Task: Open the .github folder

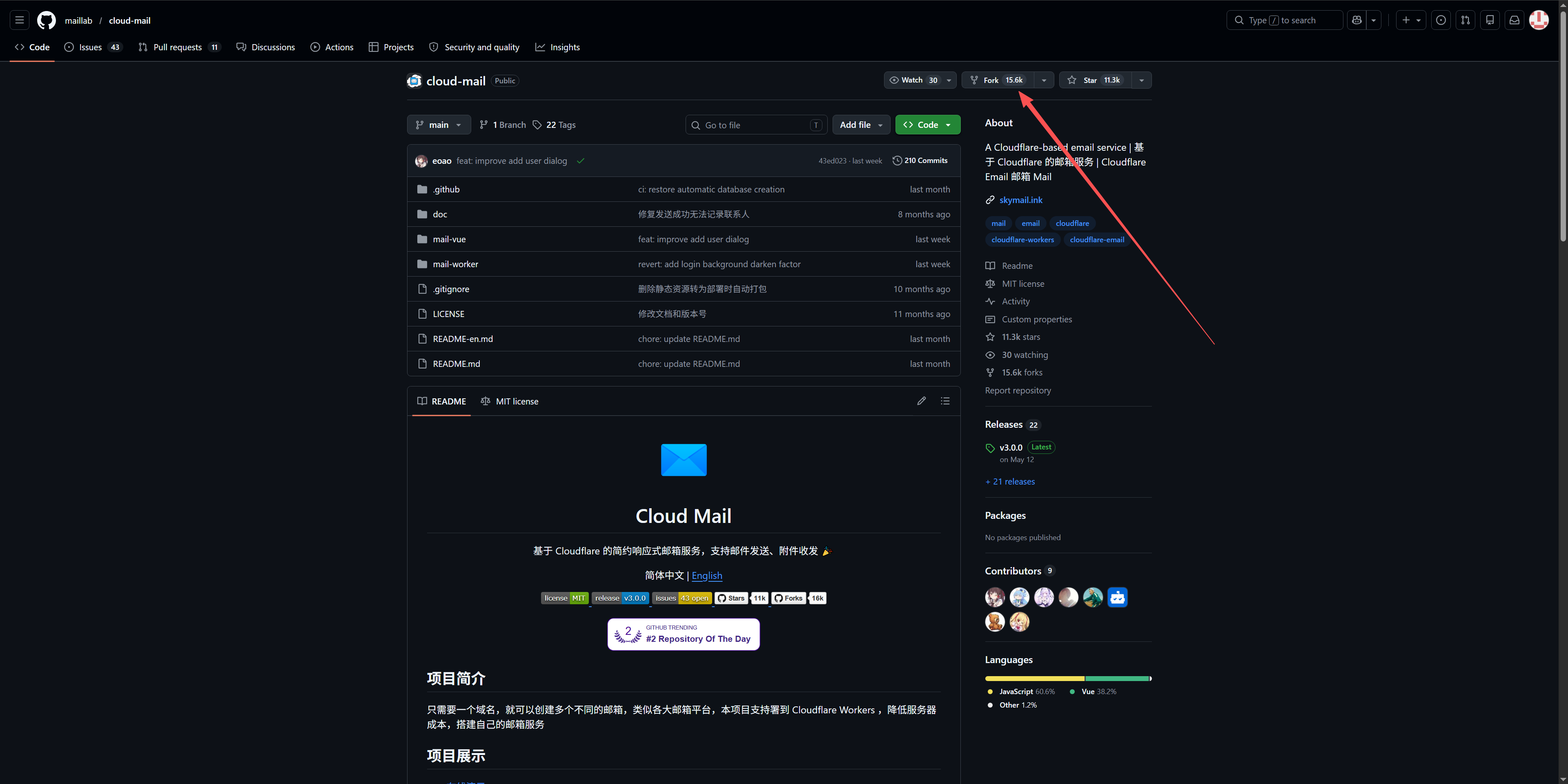Action: coord(446,190)
